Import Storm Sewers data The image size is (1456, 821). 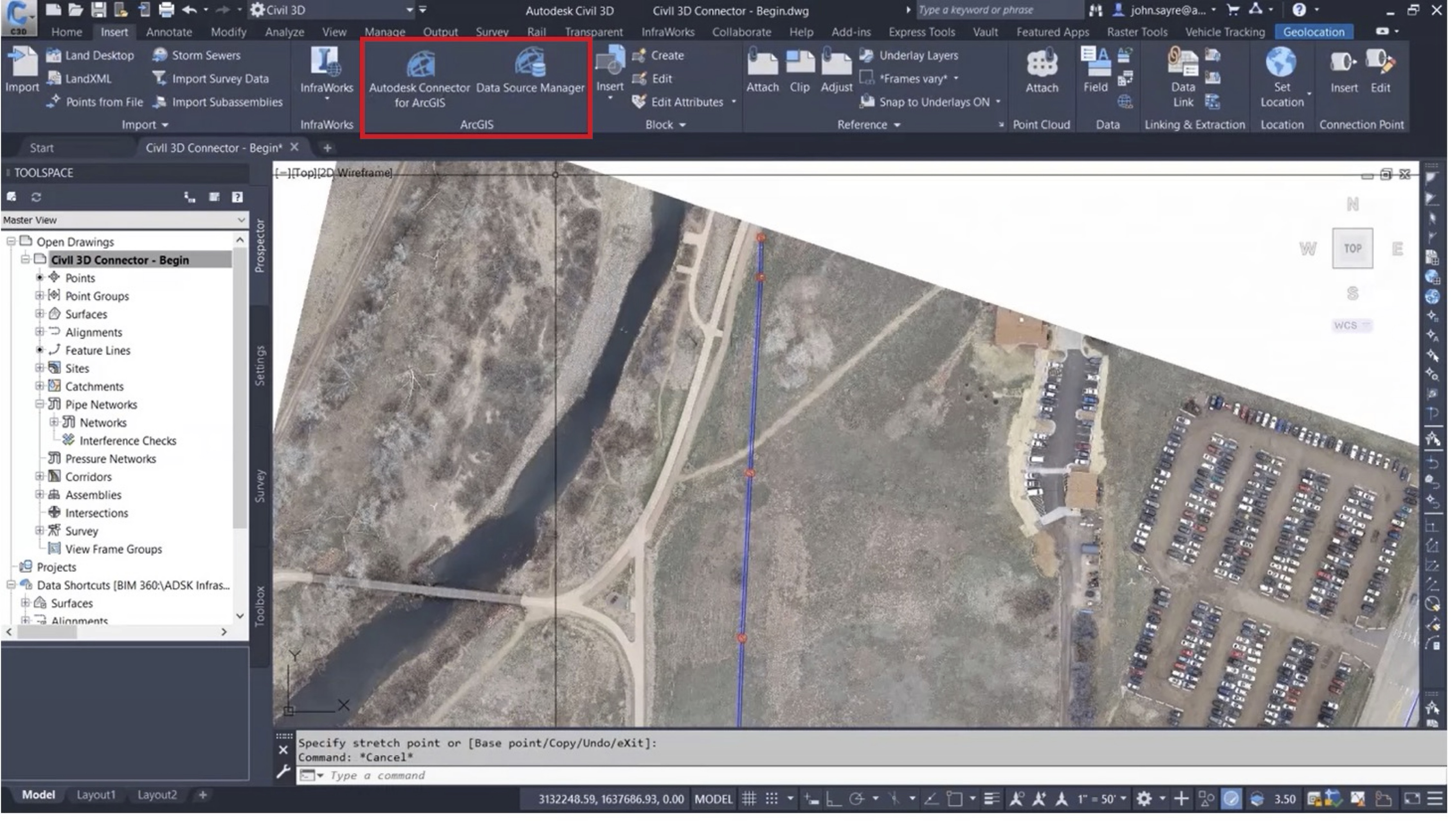pyautogui.click(x=197, y=55)
